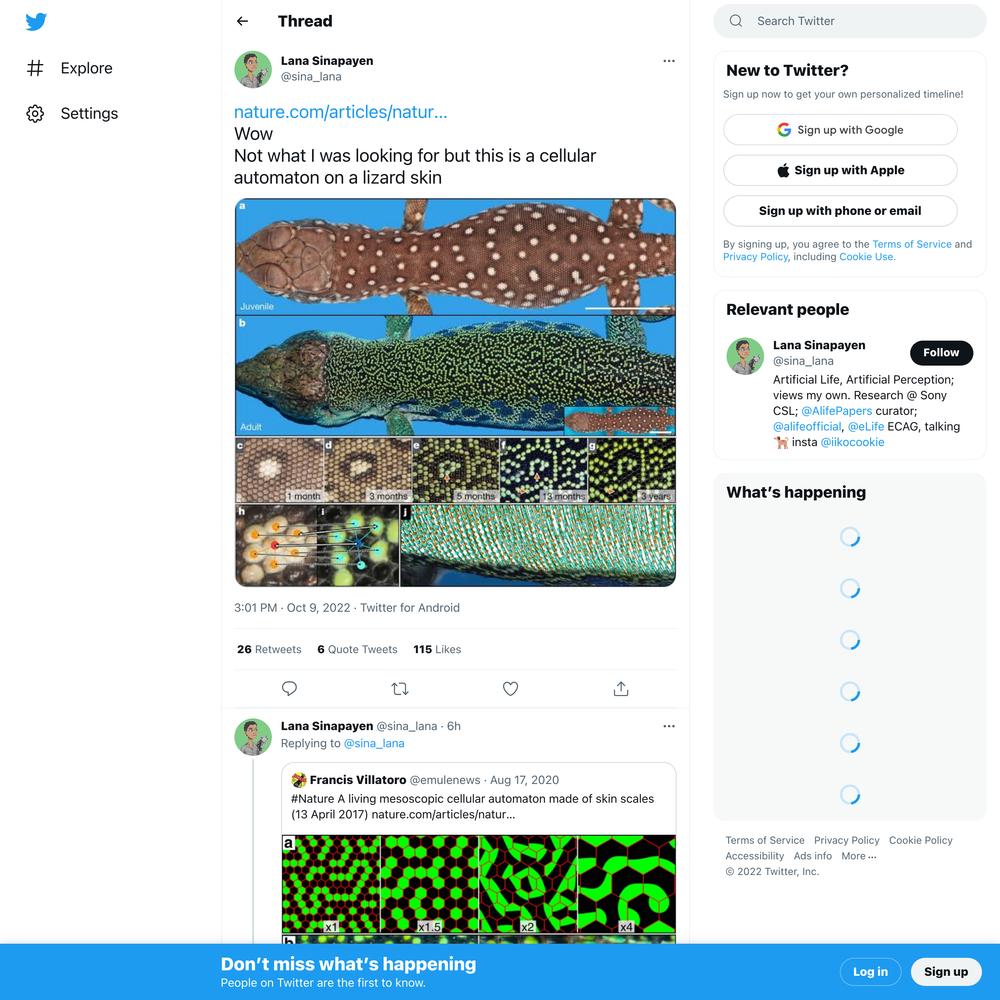Retweet the main tweet via its icon
Image resolution: width=1000 pixels, height=1000 pixels.
click(400, 689)
